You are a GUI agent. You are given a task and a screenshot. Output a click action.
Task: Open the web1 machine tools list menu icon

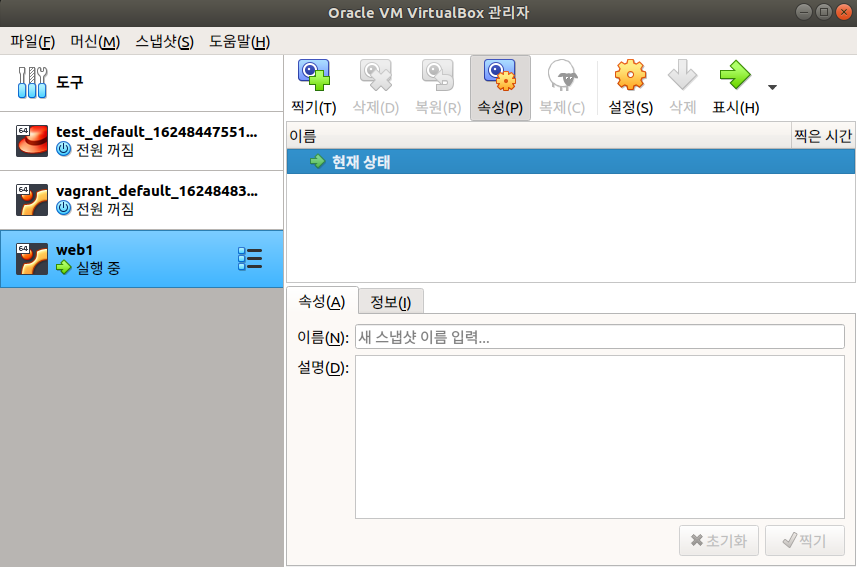(x=250, y=259)
